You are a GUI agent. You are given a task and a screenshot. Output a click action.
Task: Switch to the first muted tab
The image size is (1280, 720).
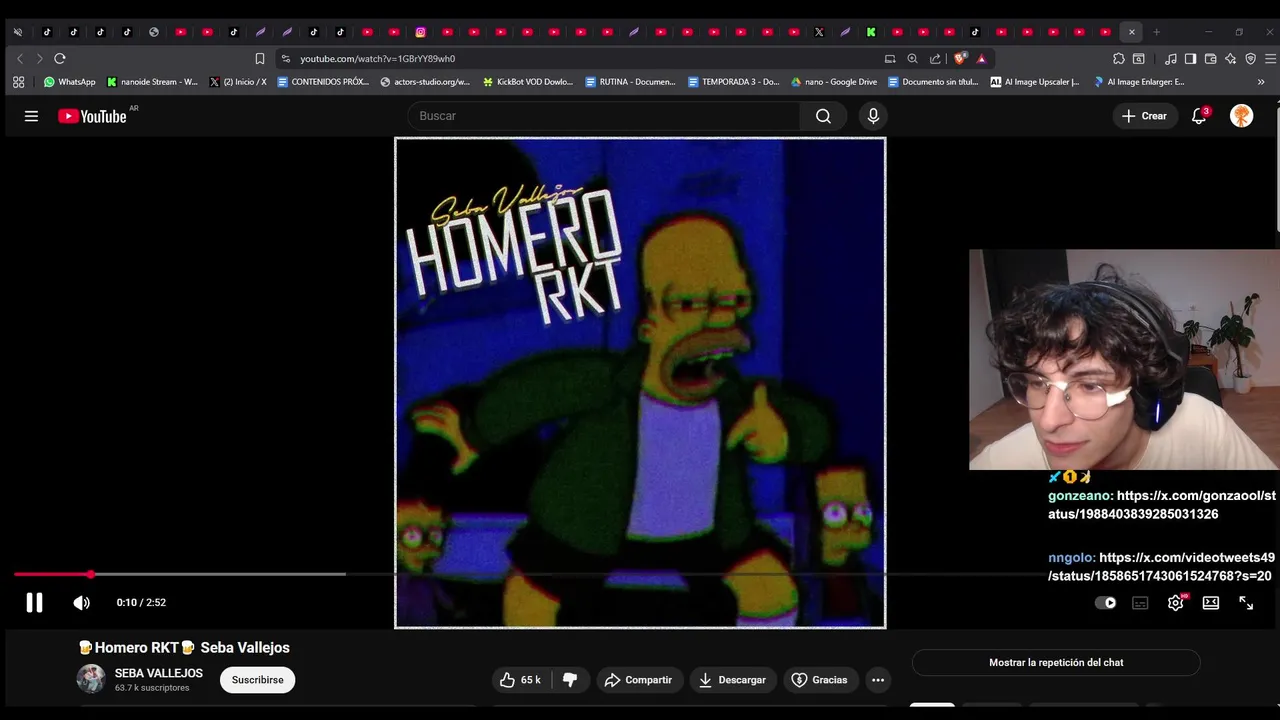19,32
